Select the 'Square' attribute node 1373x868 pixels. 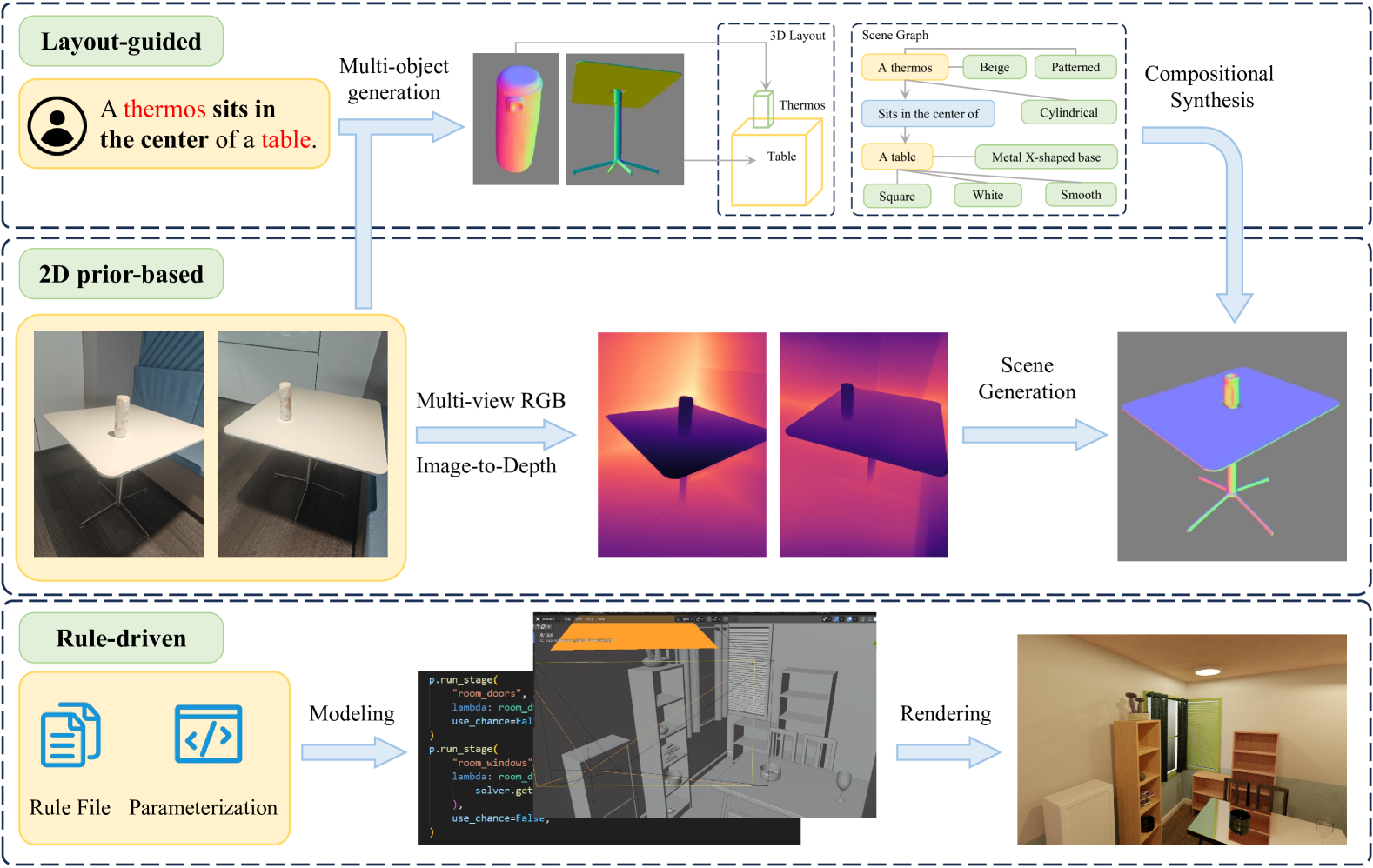tap(897, 196)
